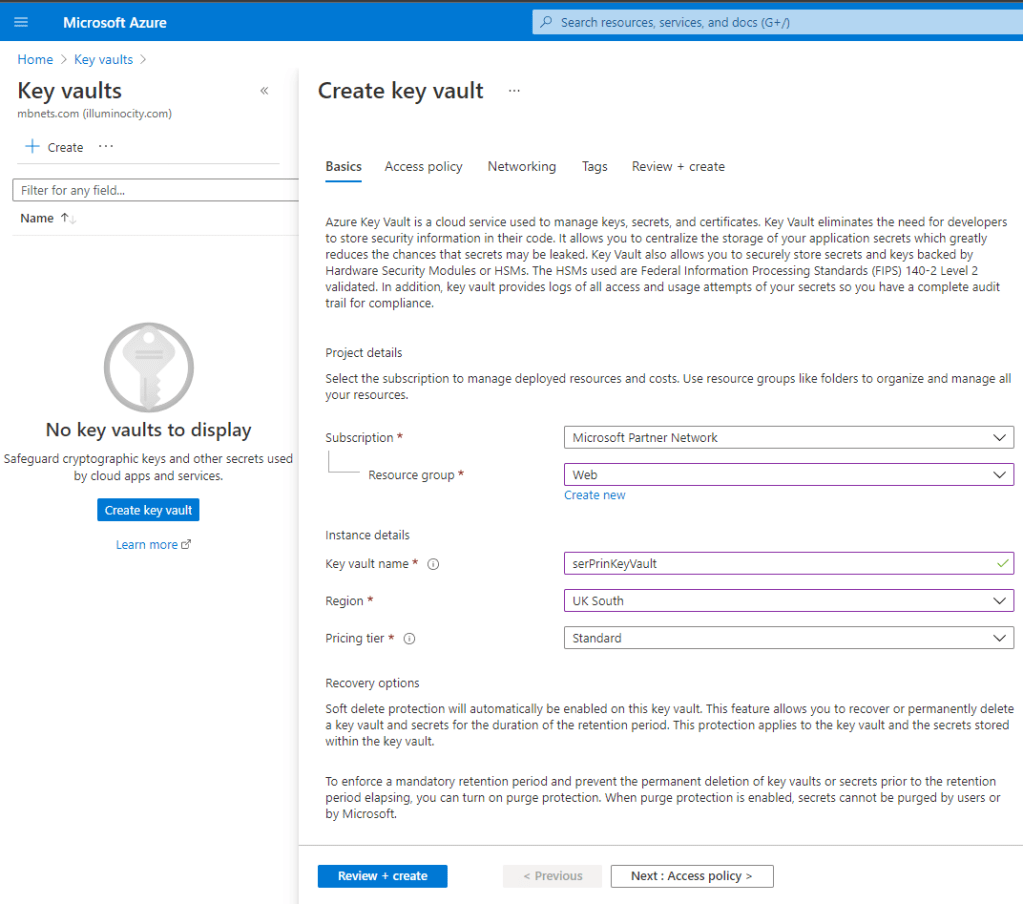
Task: Show info tooltip for Key vault name
Action: tap(433, 564)
